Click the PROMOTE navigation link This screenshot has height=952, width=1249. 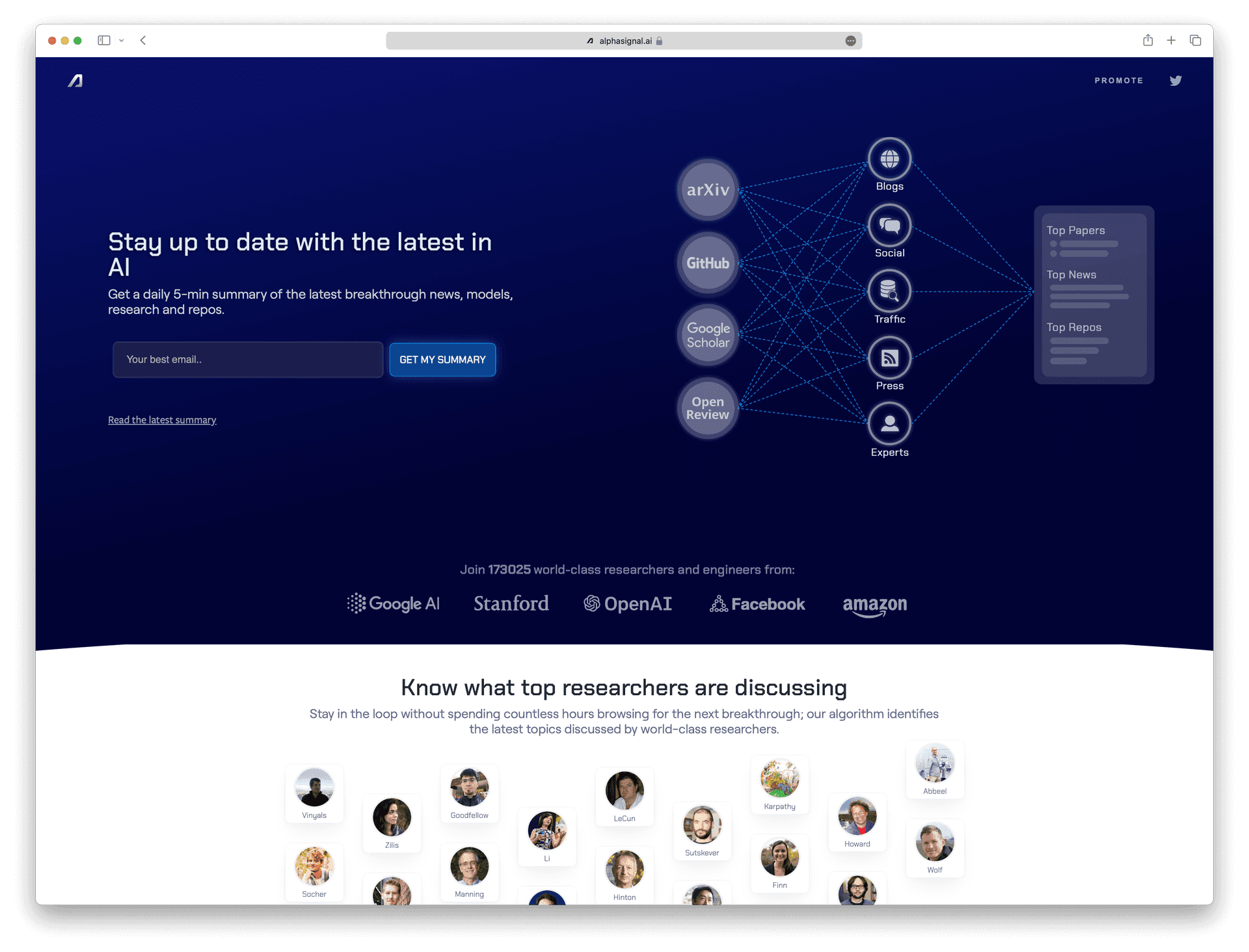tap(1118, 81)
